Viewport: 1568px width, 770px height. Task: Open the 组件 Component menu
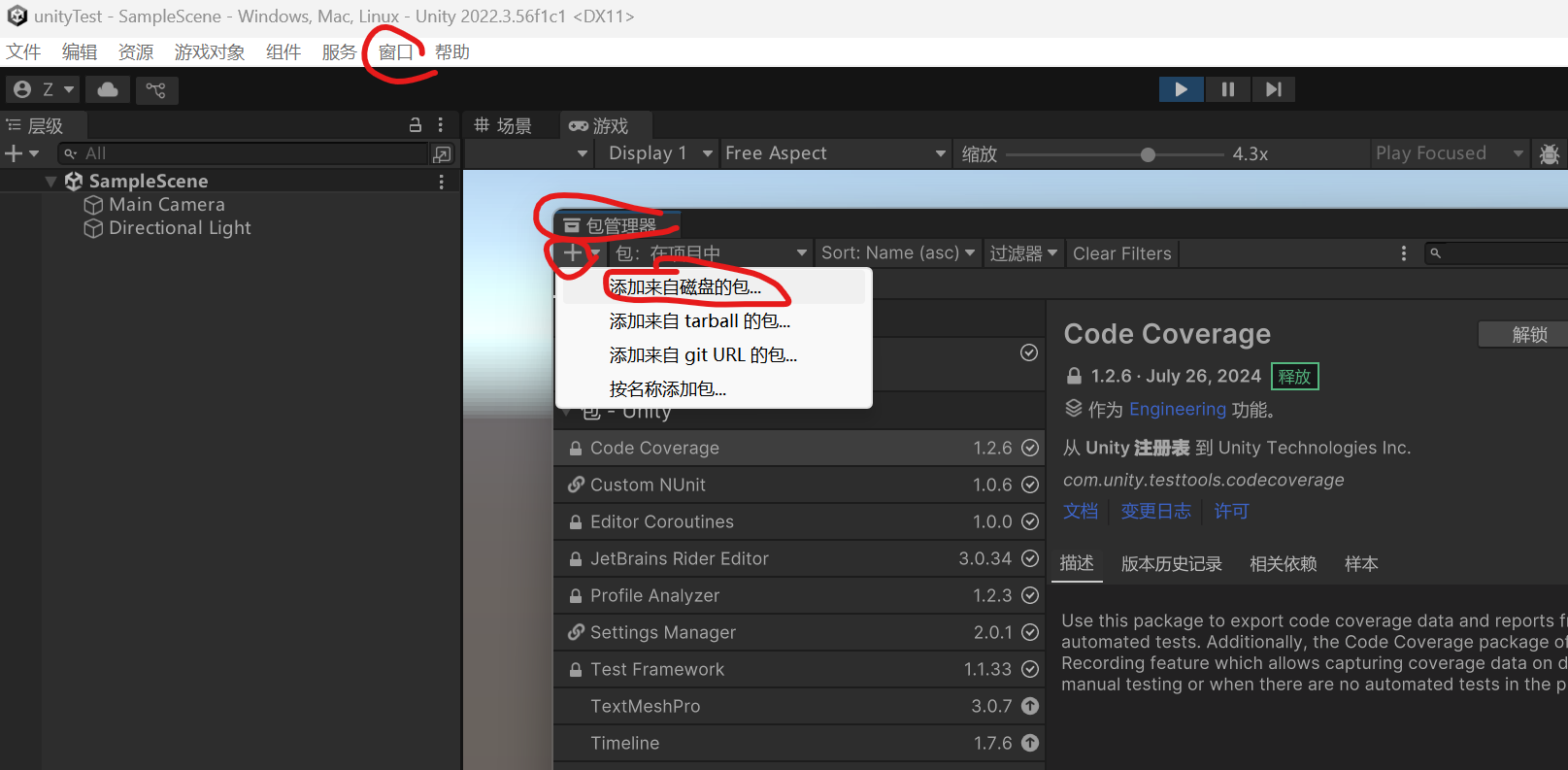[x=284, y=52]
